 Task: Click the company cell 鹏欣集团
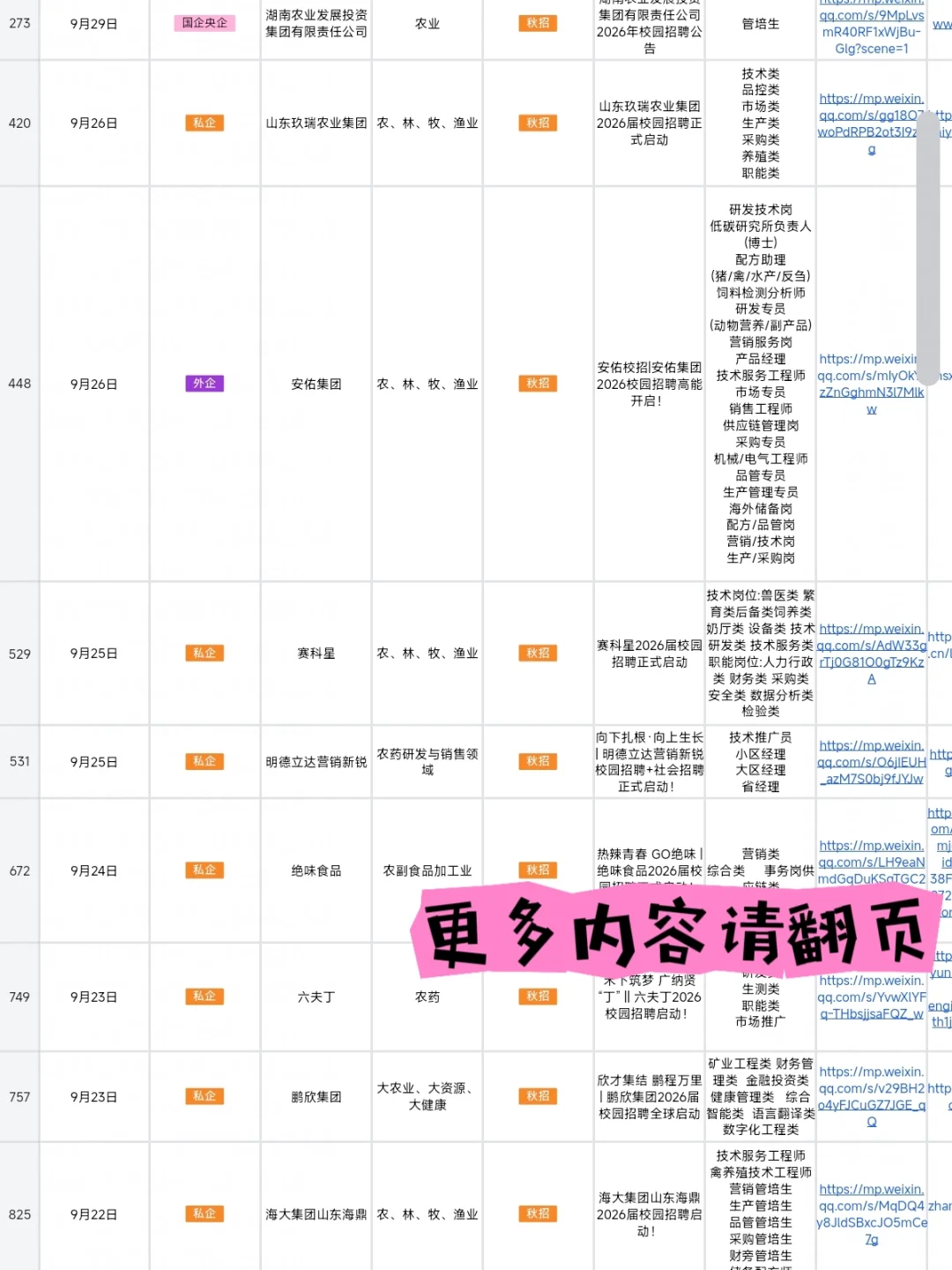316,1097
